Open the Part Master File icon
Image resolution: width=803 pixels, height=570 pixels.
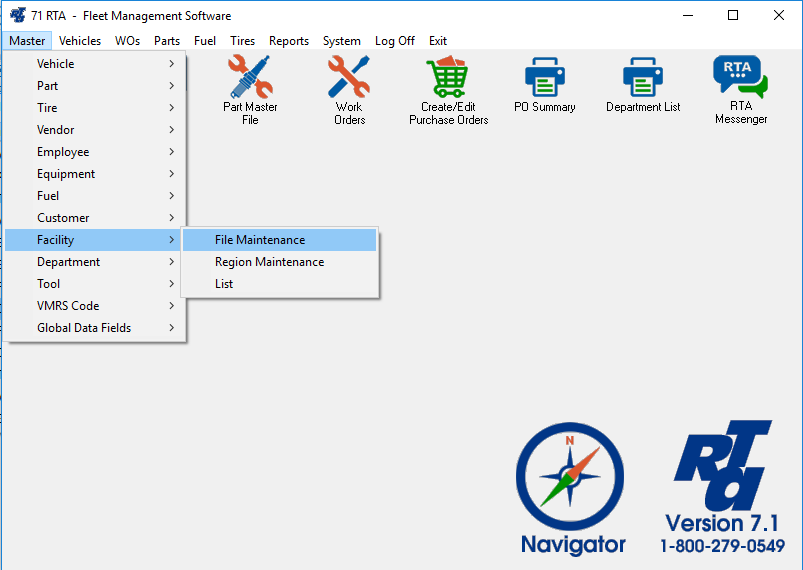pos(250,78)
